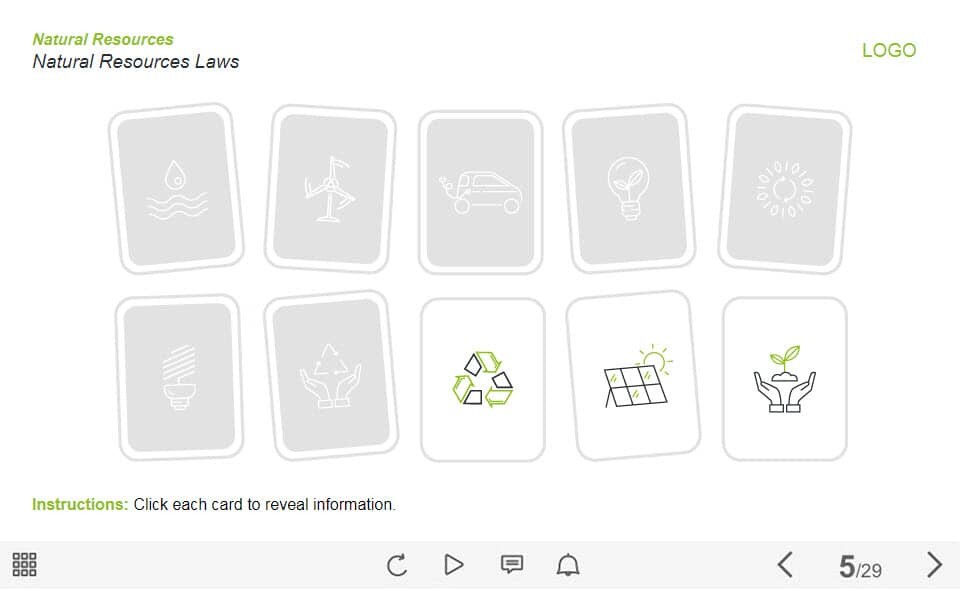
Task: Click the solar panel card
Action: tap(633, 376)
